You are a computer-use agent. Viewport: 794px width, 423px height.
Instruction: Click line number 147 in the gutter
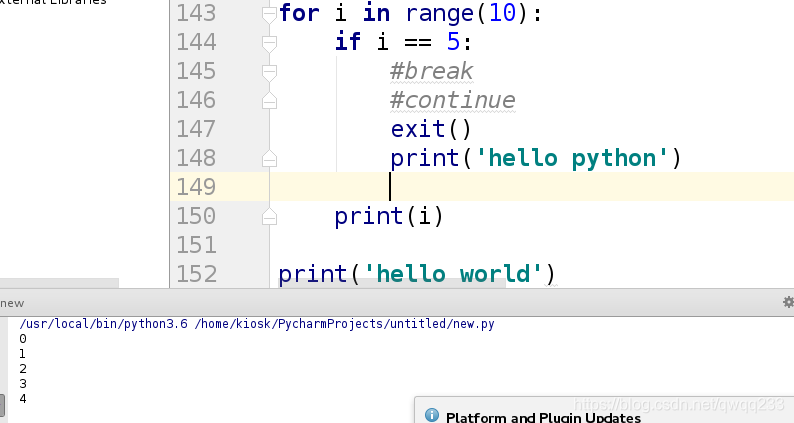196,129
